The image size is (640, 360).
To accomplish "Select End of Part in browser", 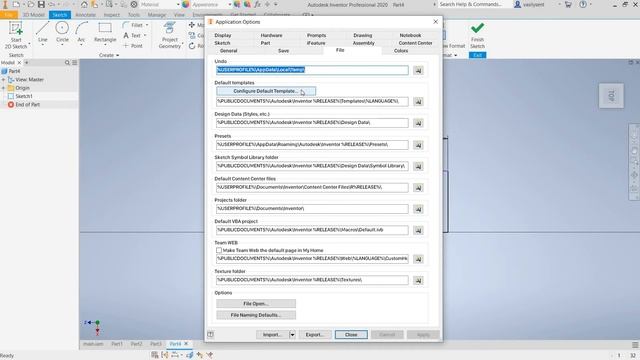I will tap(24, 104).
